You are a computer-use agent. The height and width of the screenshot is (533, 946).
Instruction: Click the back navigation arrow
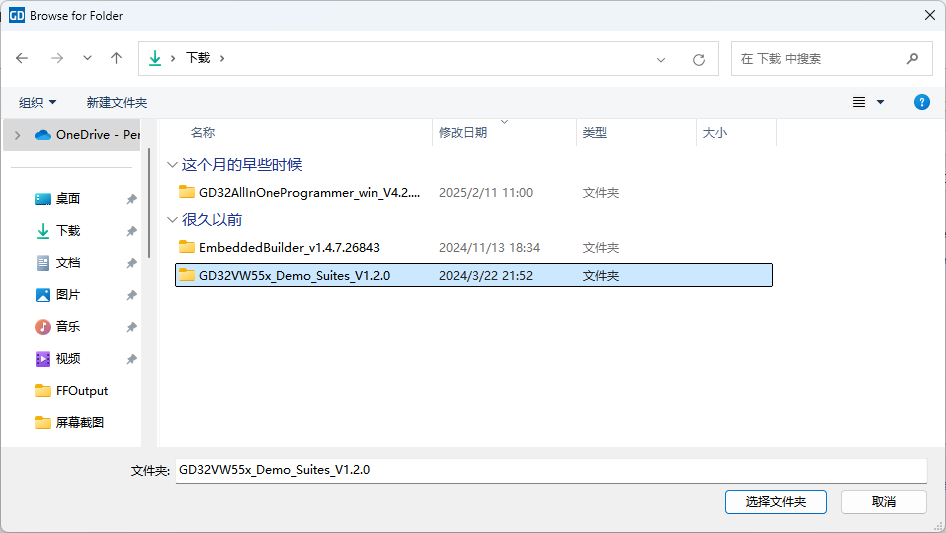pos(22,59)
